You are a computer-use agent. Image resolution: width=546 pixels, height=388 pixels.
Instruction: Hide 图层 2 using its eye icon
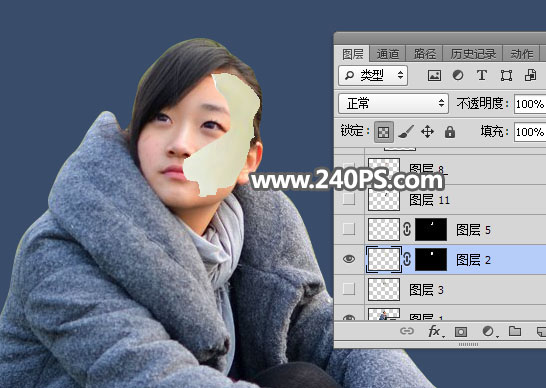pos(349,259)
